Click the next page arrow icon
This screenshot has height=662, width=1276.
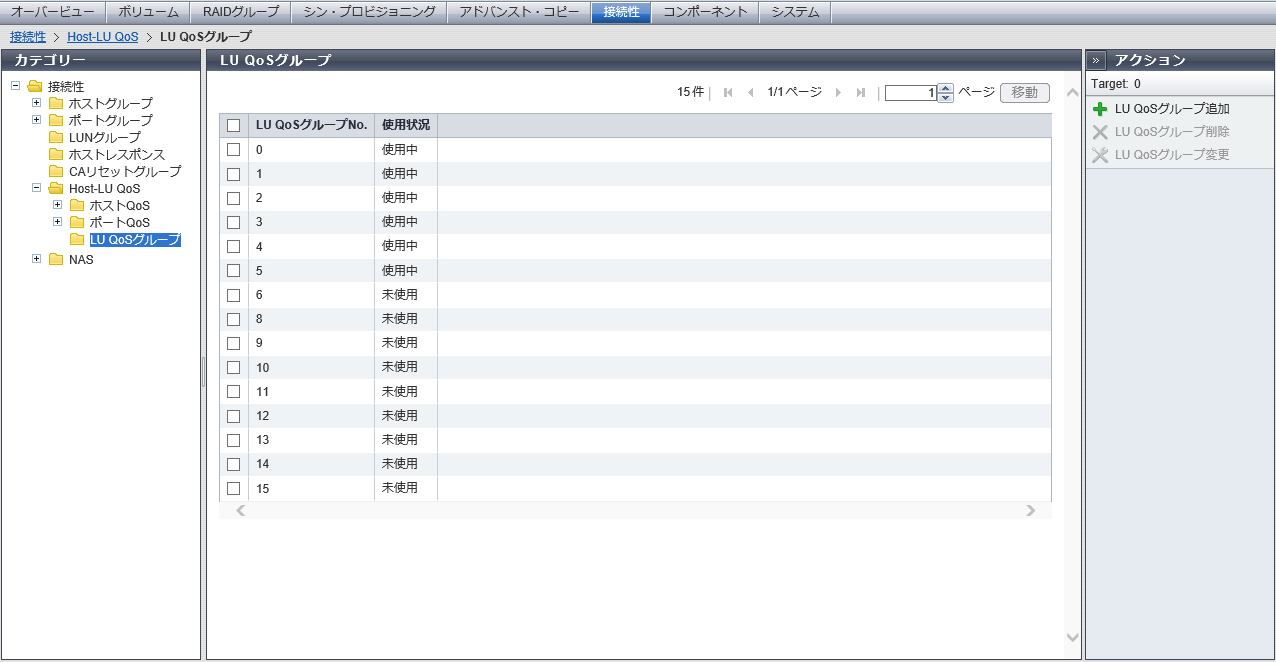838,93
